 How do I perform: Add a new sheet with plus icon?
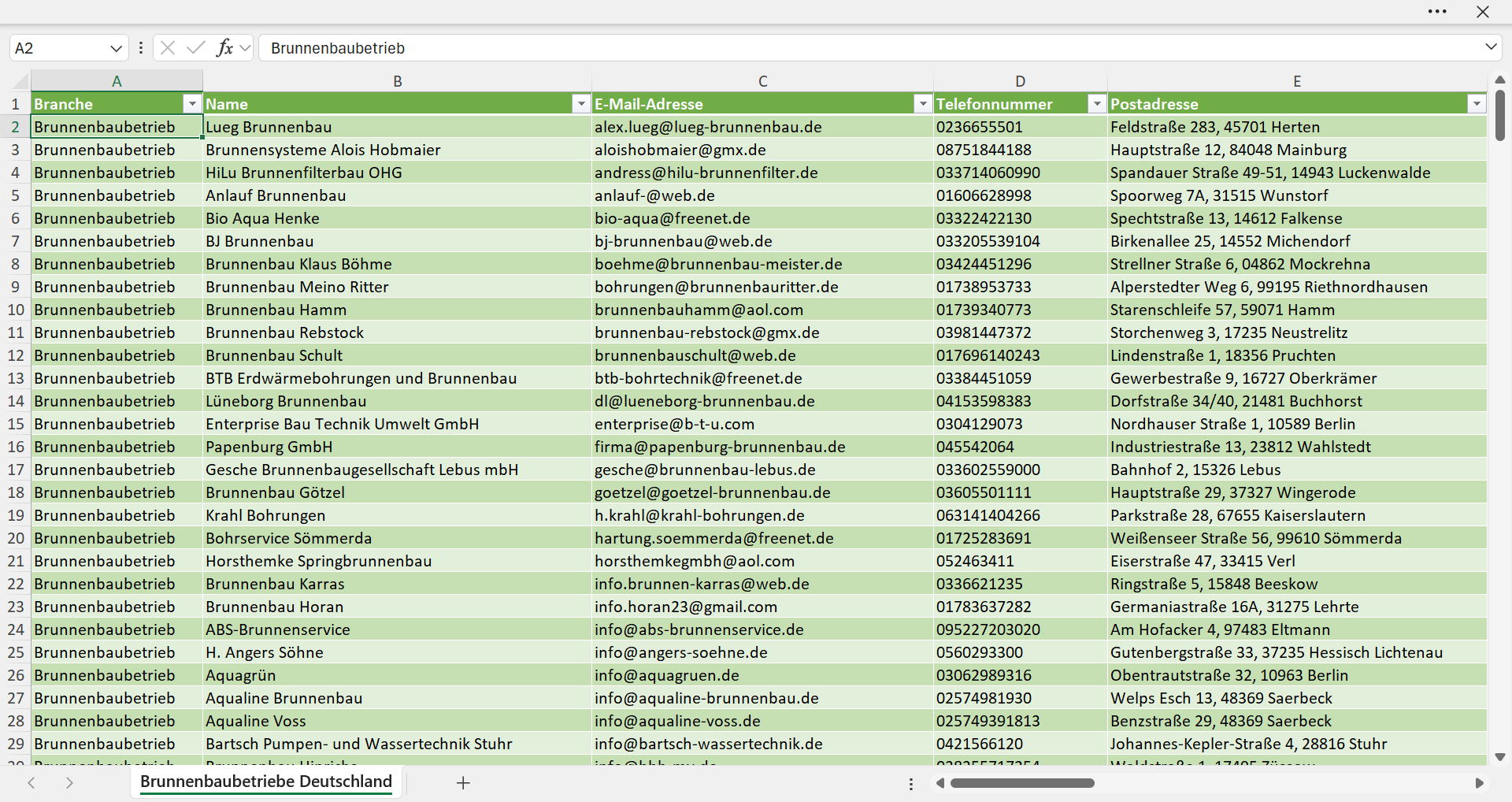[463, 783]
